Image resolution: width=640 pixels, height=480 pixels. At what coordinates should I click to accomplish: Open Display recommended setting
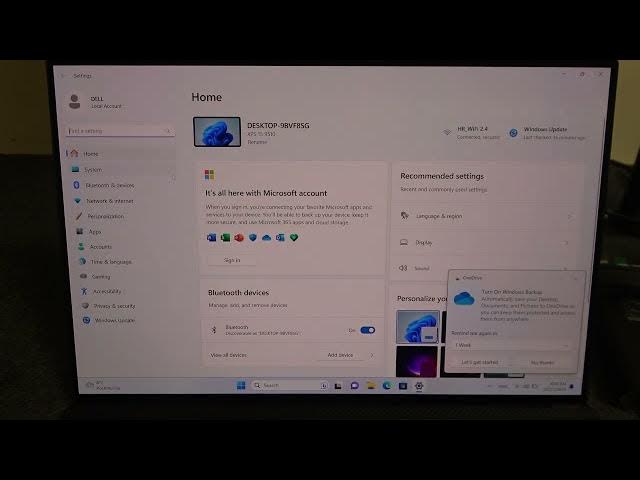pyautogui.click(x=486, y=242)
